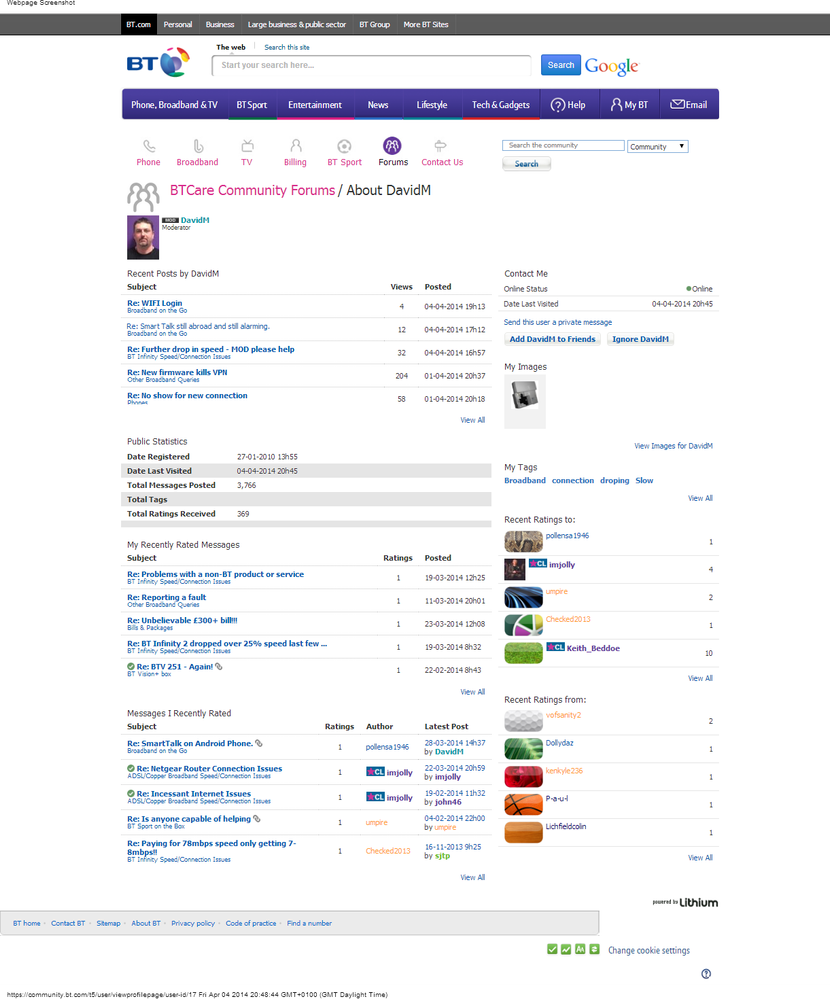Screen dimensions: 830x999
Task: Click Lichfieldcolin's avatar image
Action: (x=524, y=832)
